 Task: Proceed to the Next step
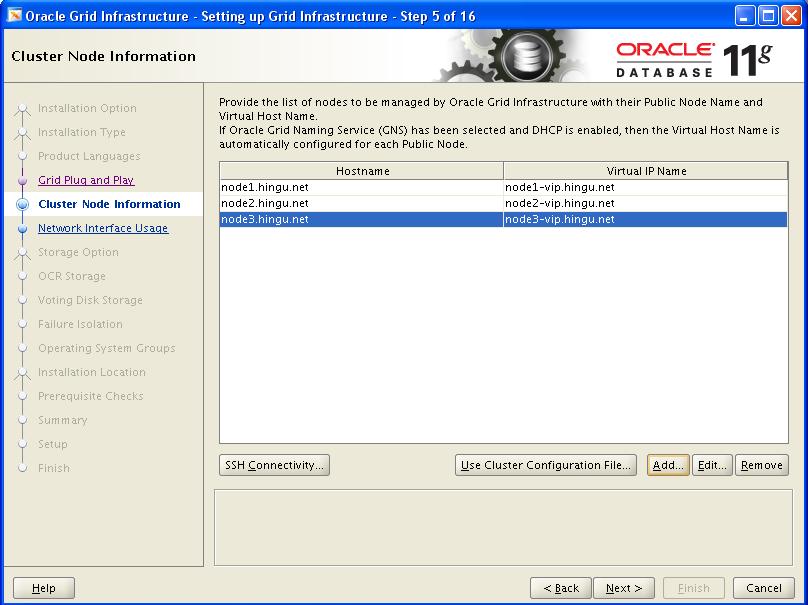tap(624, 588)
